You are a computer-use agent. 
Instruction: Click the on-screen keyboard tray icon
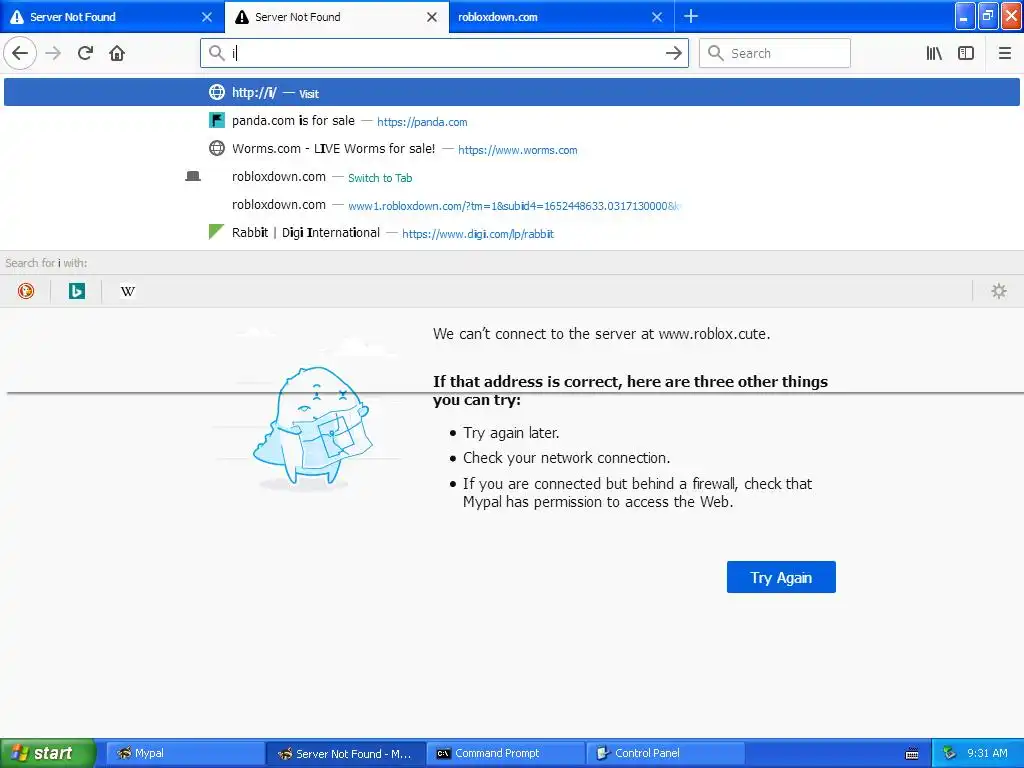coord(912,754)
